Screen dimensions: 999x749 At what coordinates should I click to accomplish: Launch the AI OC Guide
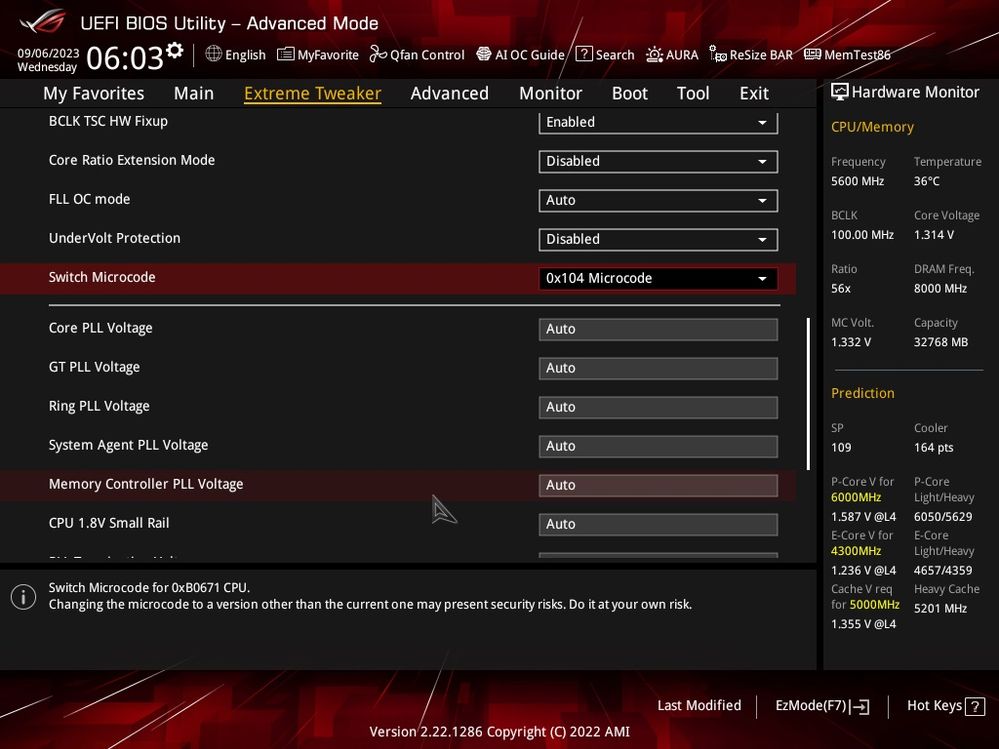(x=520, y=54)
